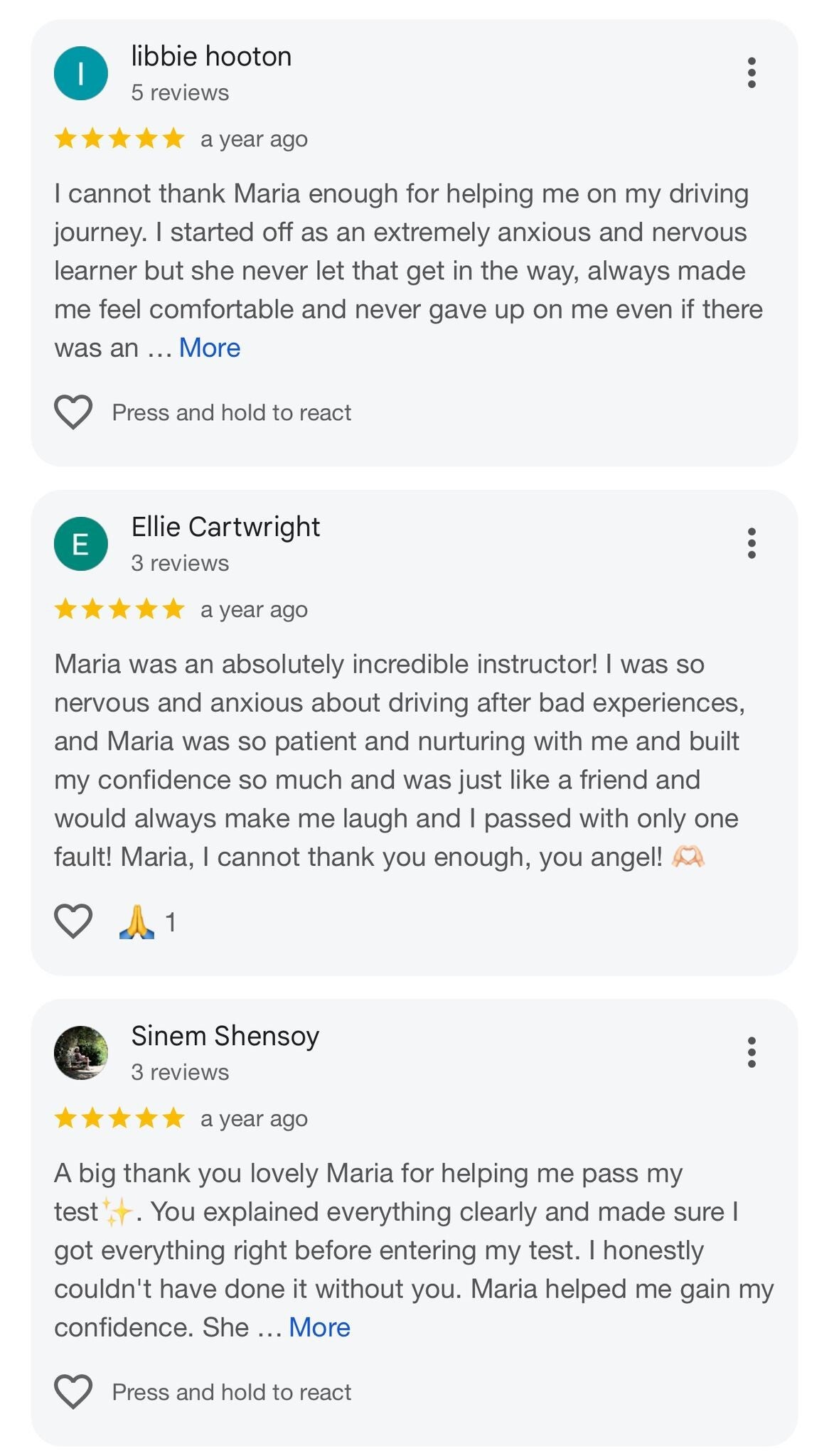This screenshot has width=829, height=1456.
Task: Expand Sinem Shensoy's review with More
Action: tap(319, 1327)
